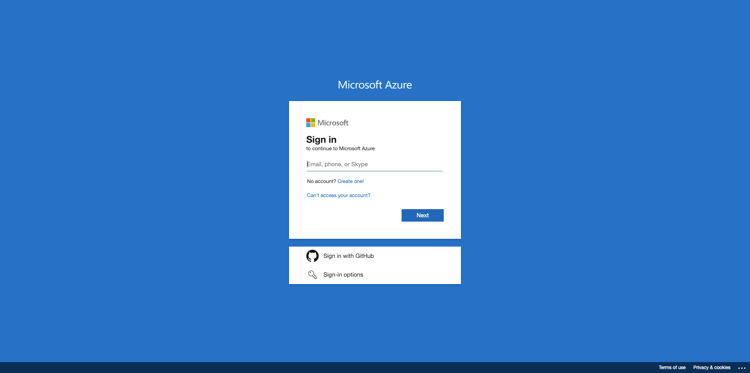Click the Microsoft Azure heading text
This screenshot has width=750, height=373.
click(x=375, y=85)
